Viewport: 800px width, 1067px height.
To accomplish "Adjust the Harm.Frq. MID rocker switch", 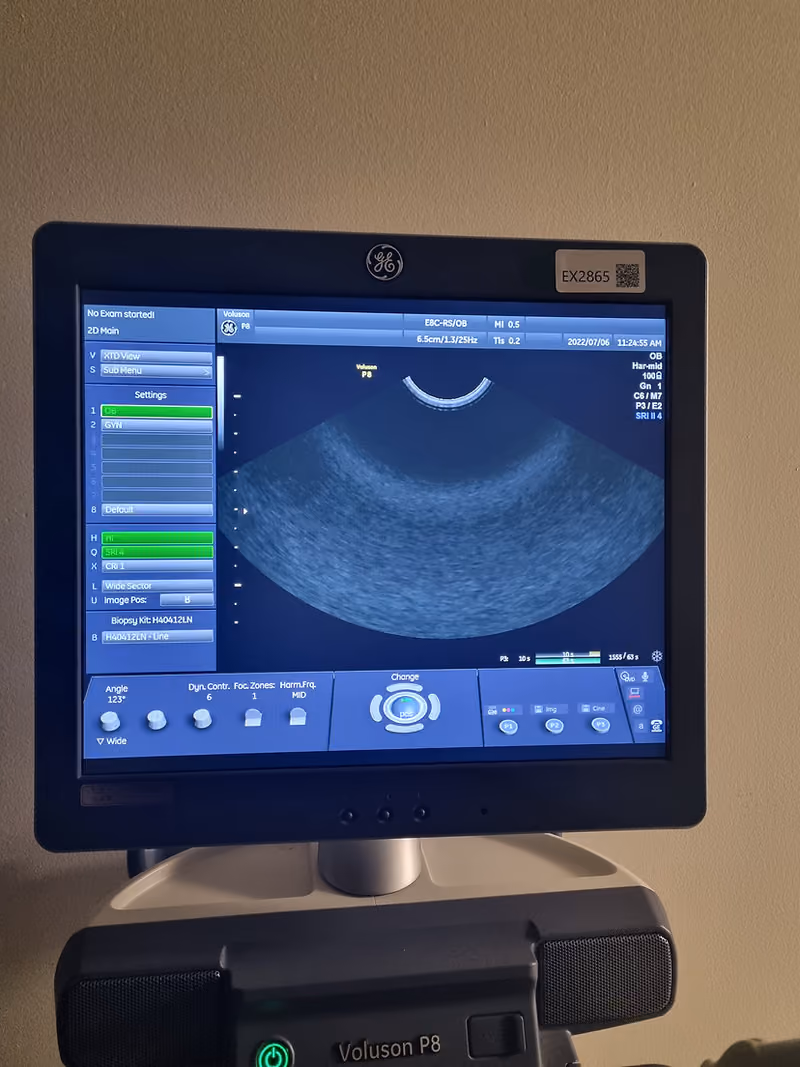I will (298, 716).
